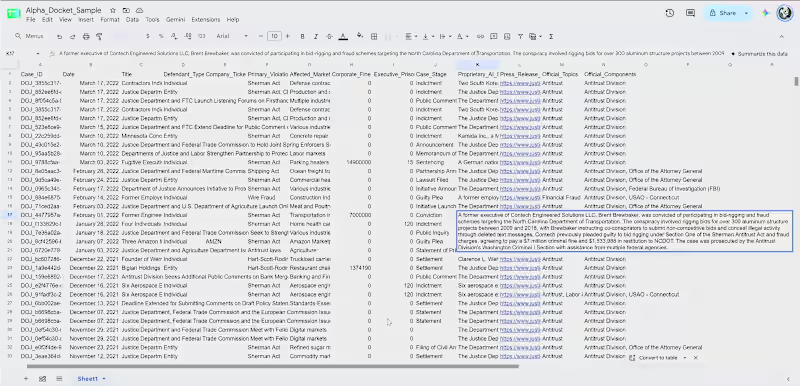Format as currency

click(x=148, y=37)
